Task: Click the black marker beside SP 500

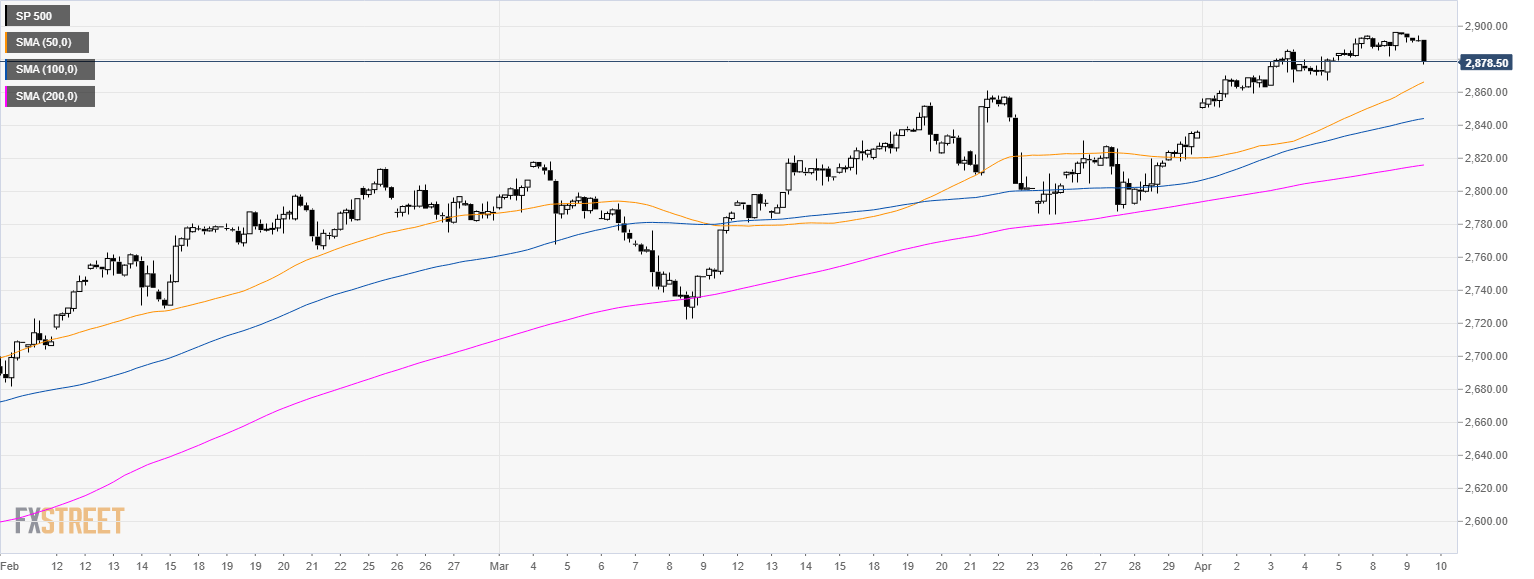Action: (x=6, y=16)
